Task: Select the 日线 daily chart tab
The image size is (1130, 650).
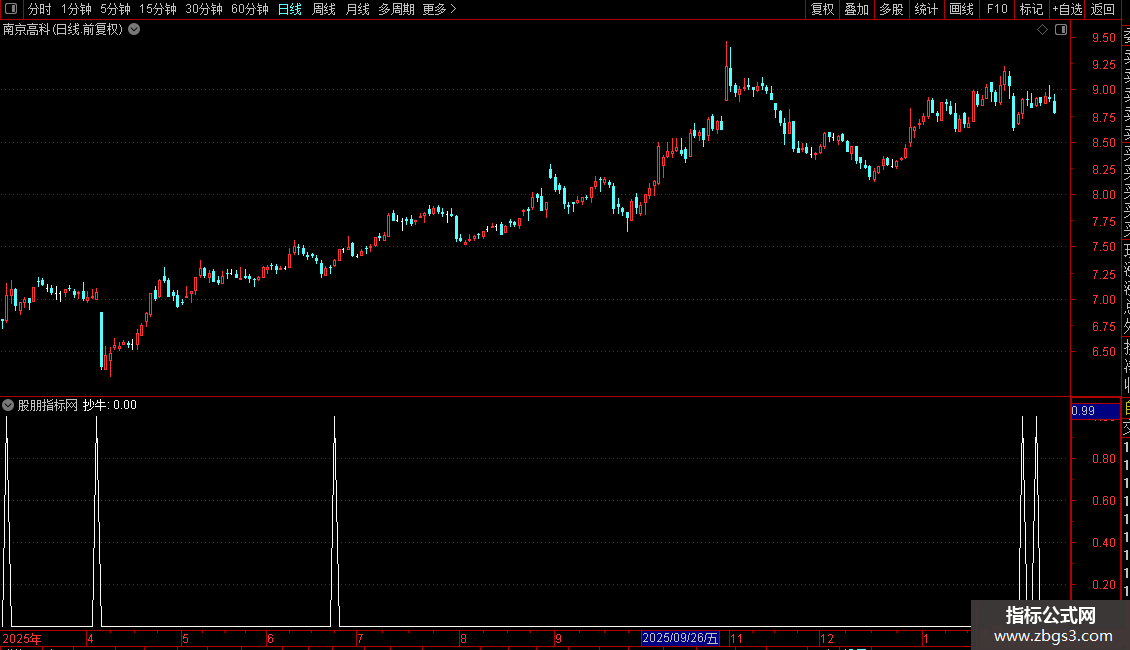Action: [290, 9]
